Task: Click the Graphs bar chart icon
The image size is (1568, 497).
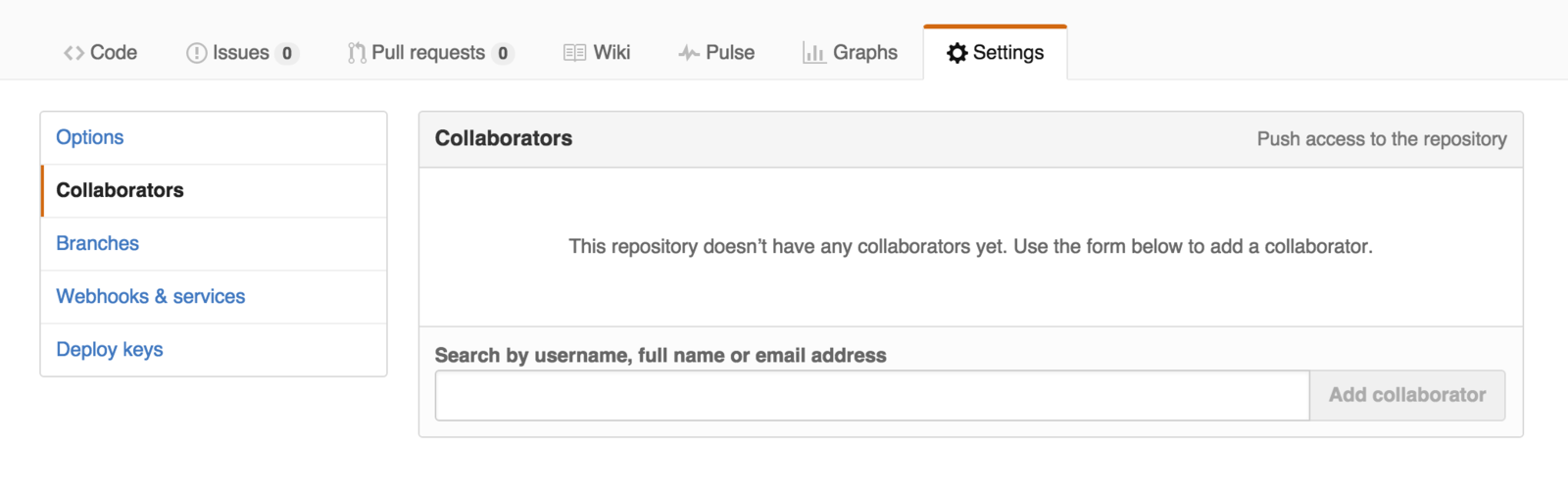Action: coord(813,53)
